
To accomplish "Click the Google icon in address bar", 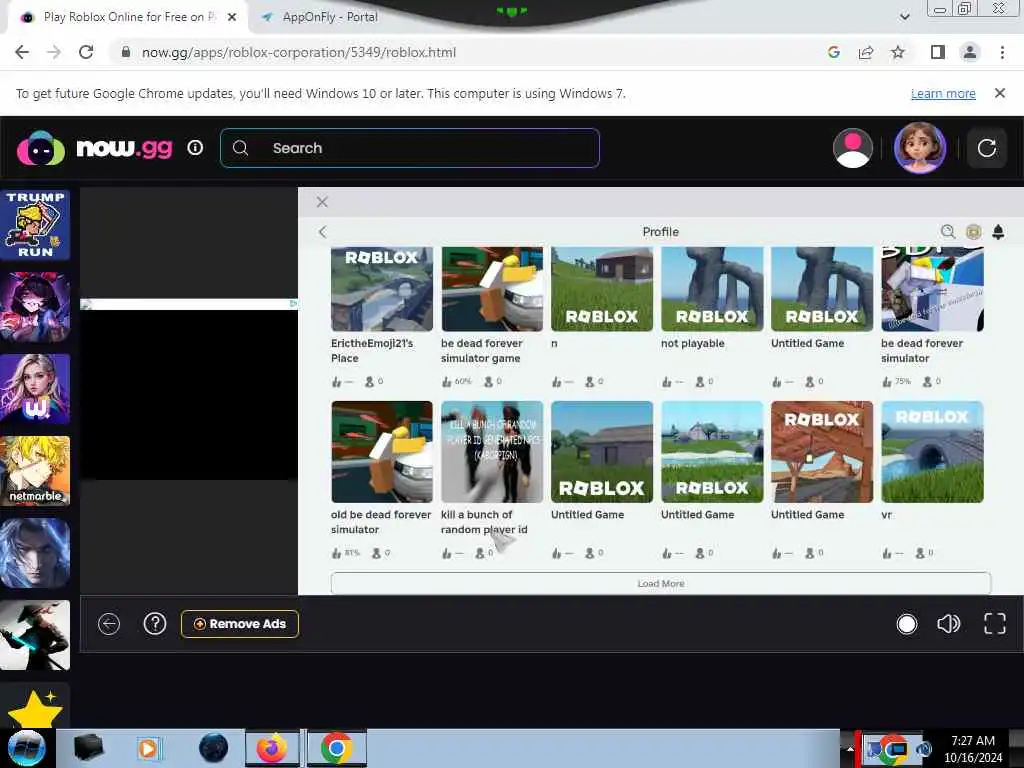I will click(833, 52).
